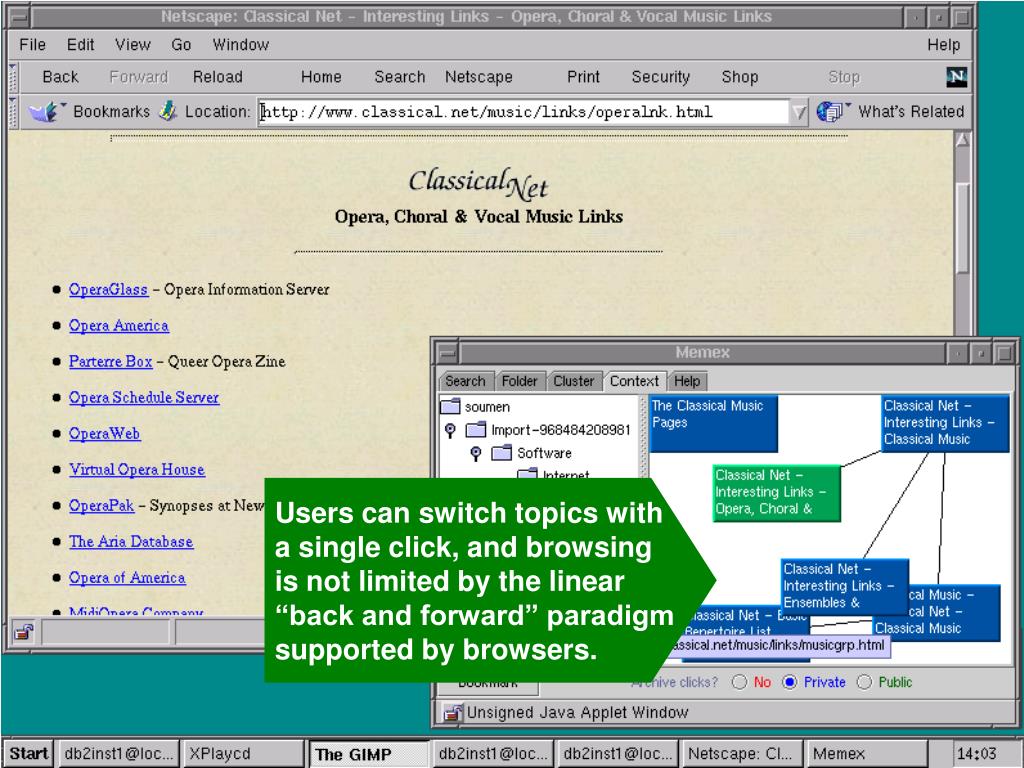Click the Netscape page vertical scrollbar thumb
The image size is (1024, 768).
962,228
